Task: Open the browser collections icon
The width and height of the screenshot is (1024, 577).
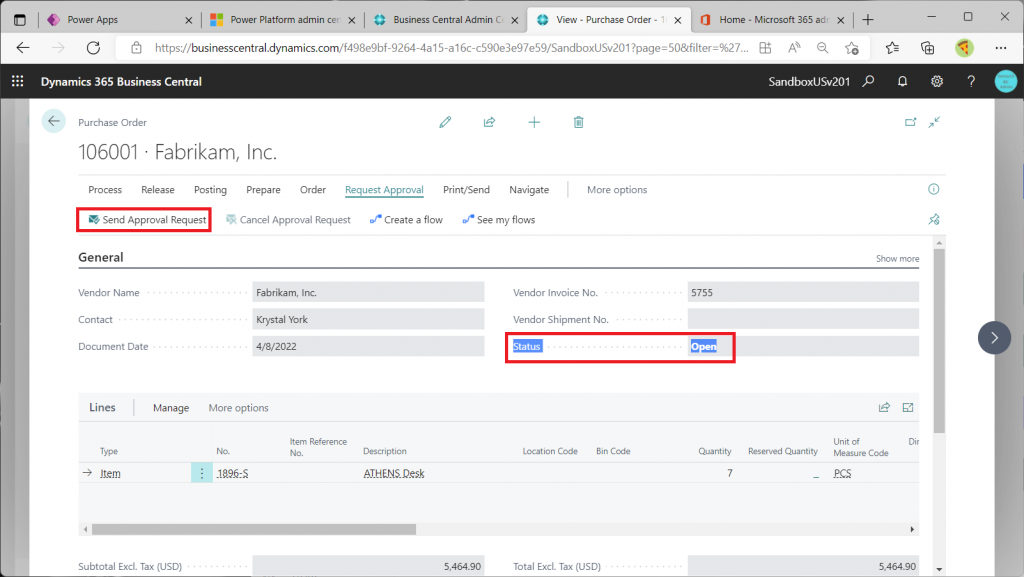Action: [927, 48]
